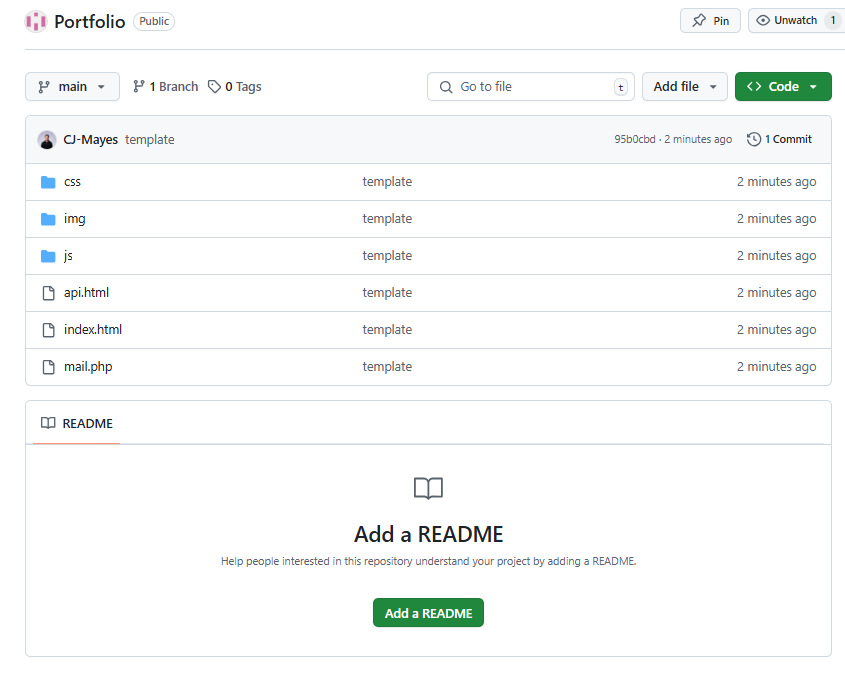The width and height of the screenshot is (845, 692).
Task: Click the img folder icon
Action: coord(48,219)
